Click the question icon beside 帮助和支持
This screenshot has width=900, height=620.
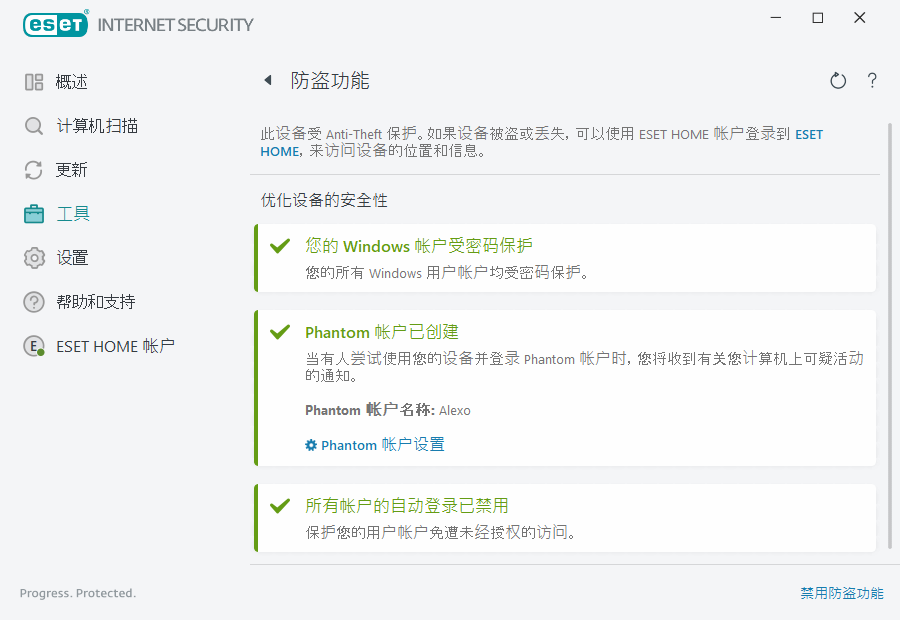[34, 302]
